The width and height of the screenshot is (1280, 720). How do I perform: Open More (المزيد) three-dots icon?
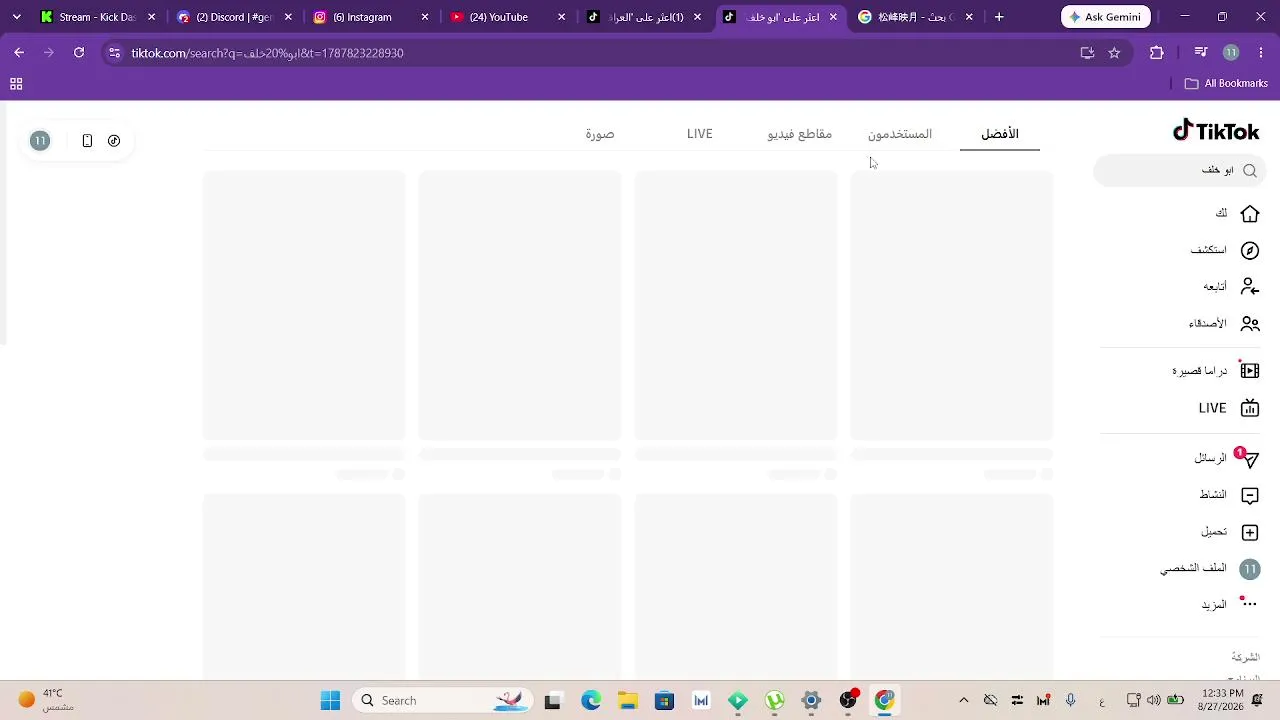1249,605
